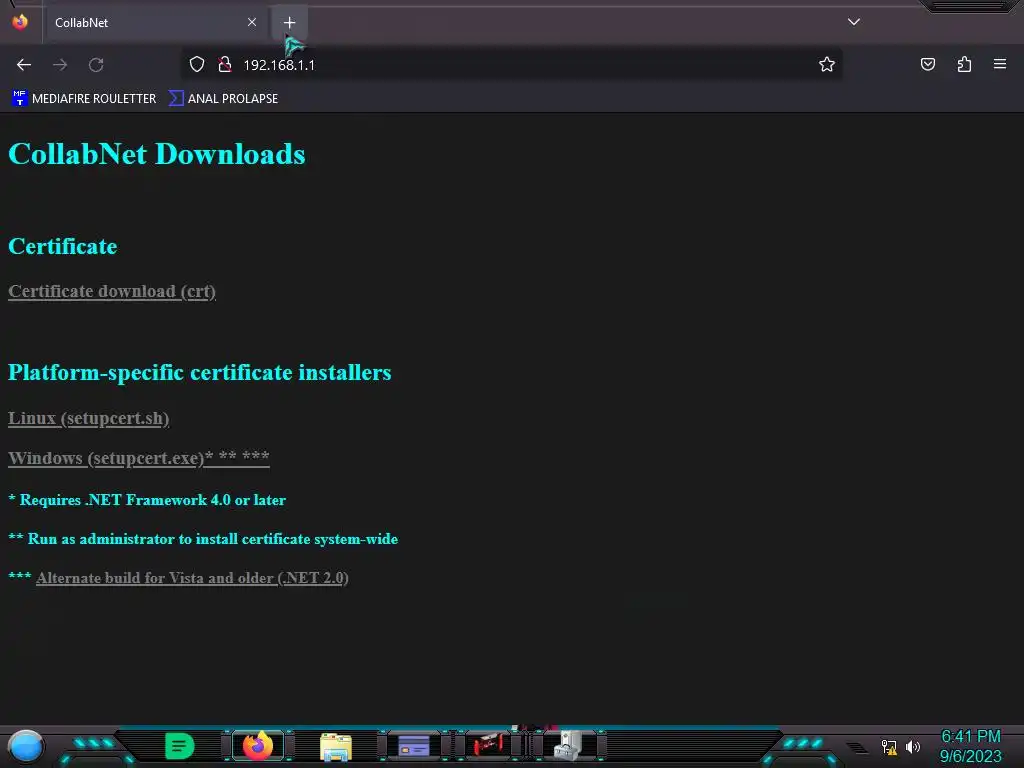Click the Requires .NET Framework 4.0 note

click(x=147, y=500)
